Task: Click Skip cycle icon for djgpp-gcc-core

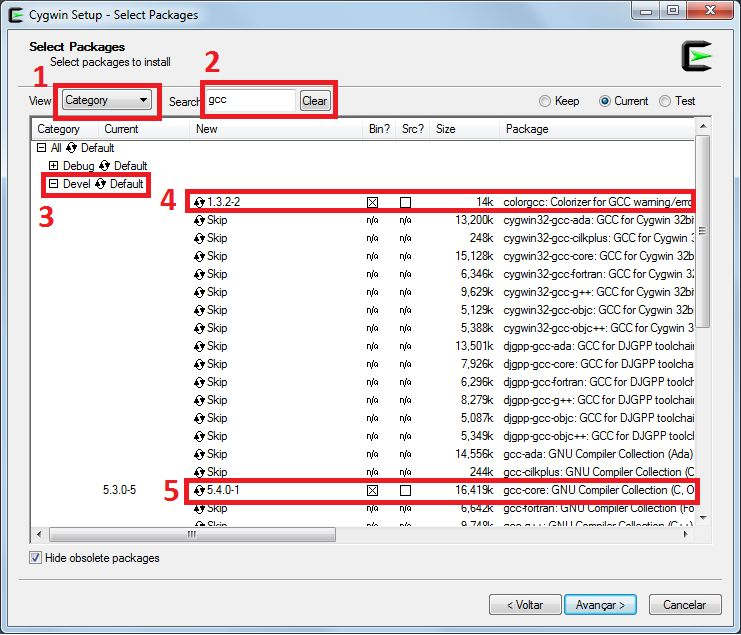Action: point(199,364)
